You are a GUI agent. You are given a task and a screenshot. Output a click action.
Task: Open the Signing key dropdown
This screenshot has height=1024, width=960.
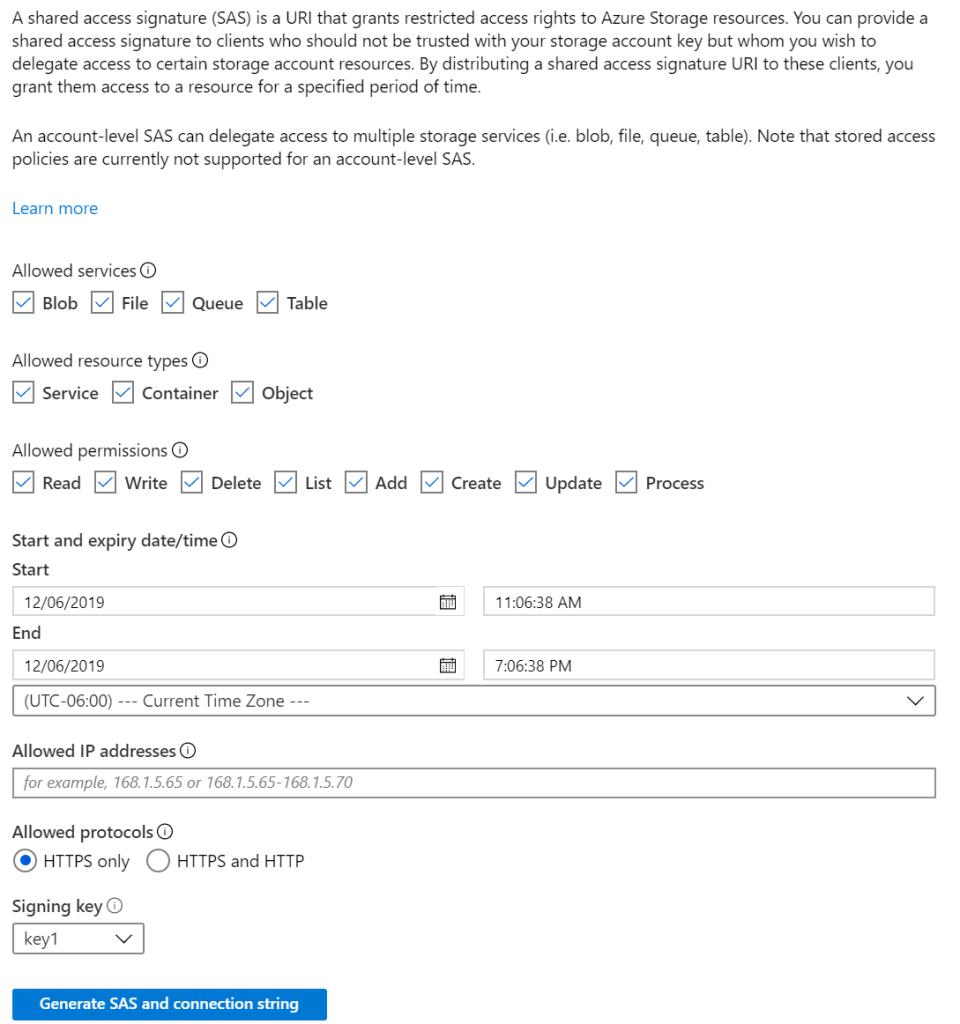pos(79,939)
